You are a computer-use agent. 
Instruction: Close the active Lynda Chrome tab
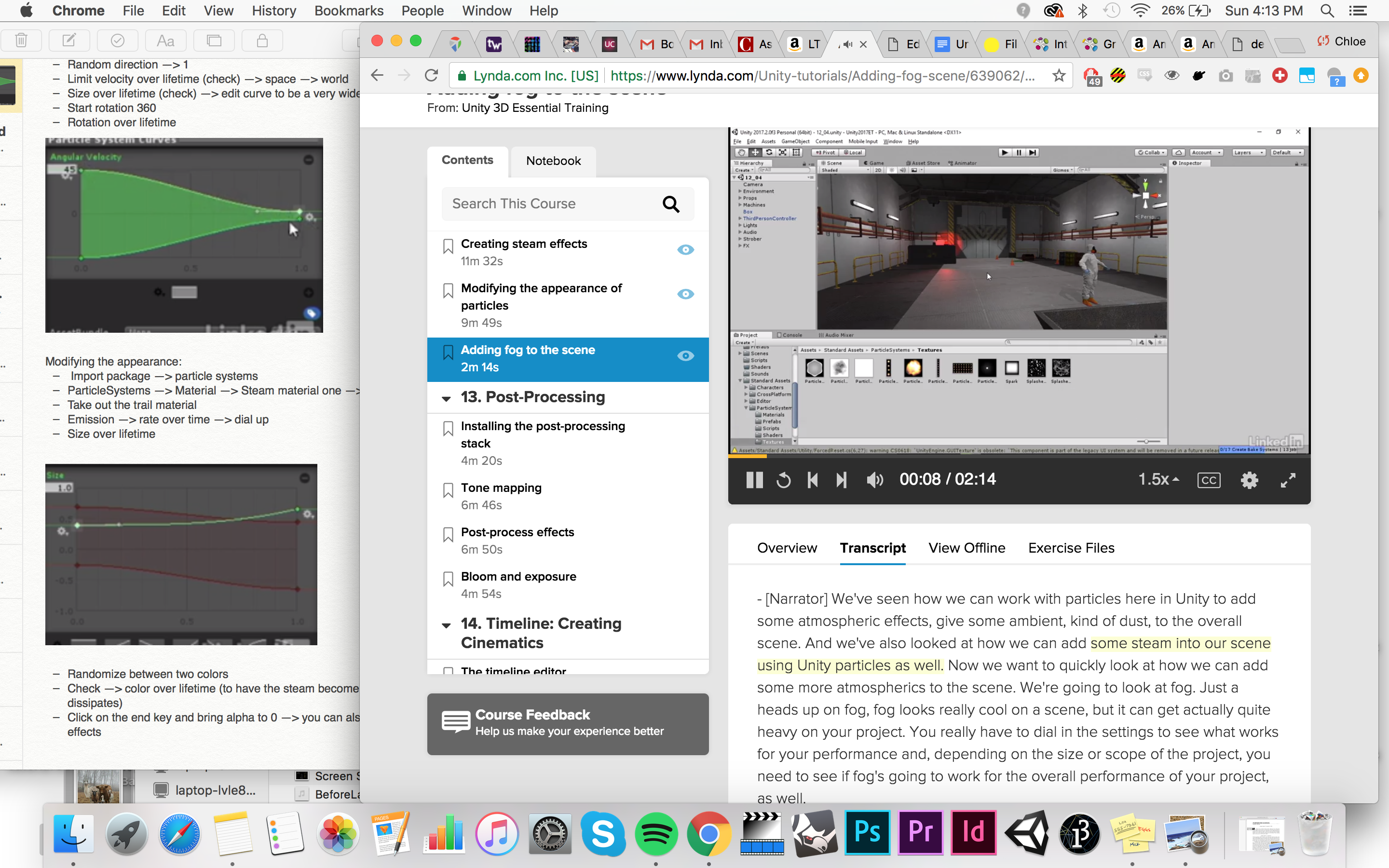point(863,44)
